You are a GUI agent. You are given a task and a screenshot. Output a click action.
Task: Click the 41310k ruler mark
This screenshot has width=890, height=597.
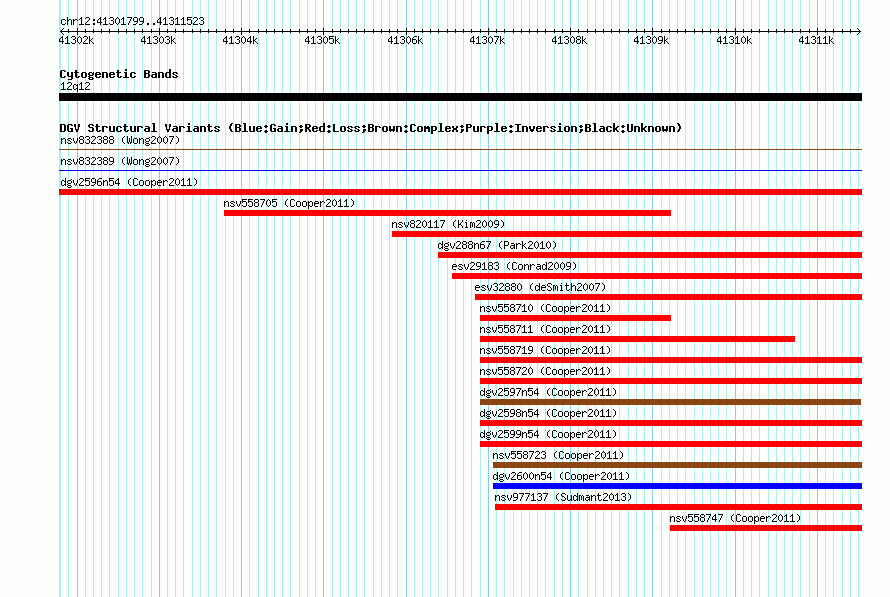[734, 40]
